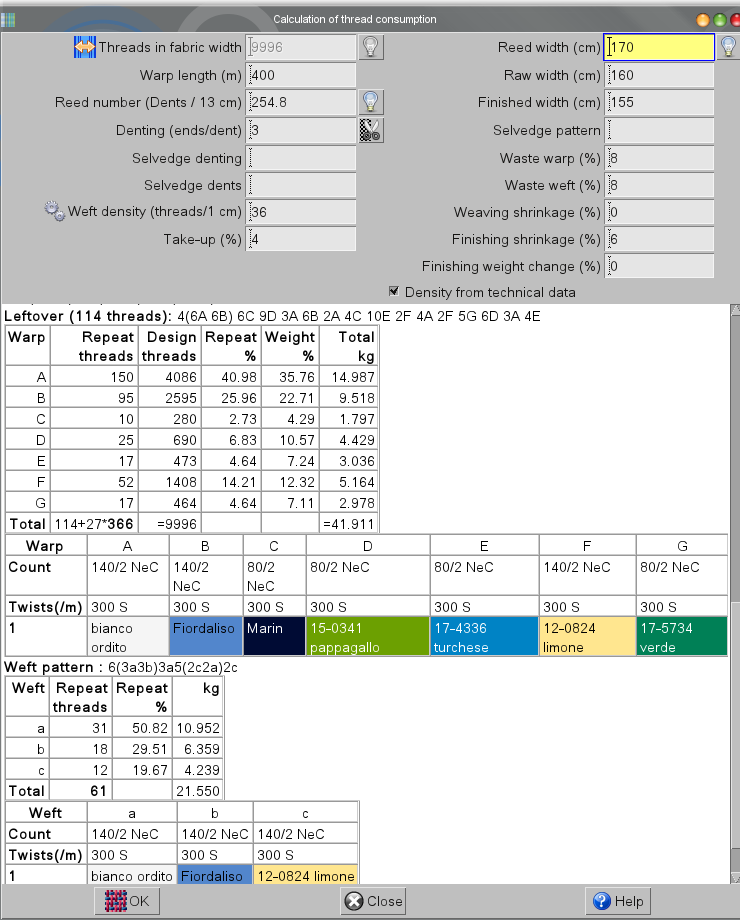Click the scissors icon beside Denting field
The height and width of the screenshot is (920, 740).
tap(370, 130)
